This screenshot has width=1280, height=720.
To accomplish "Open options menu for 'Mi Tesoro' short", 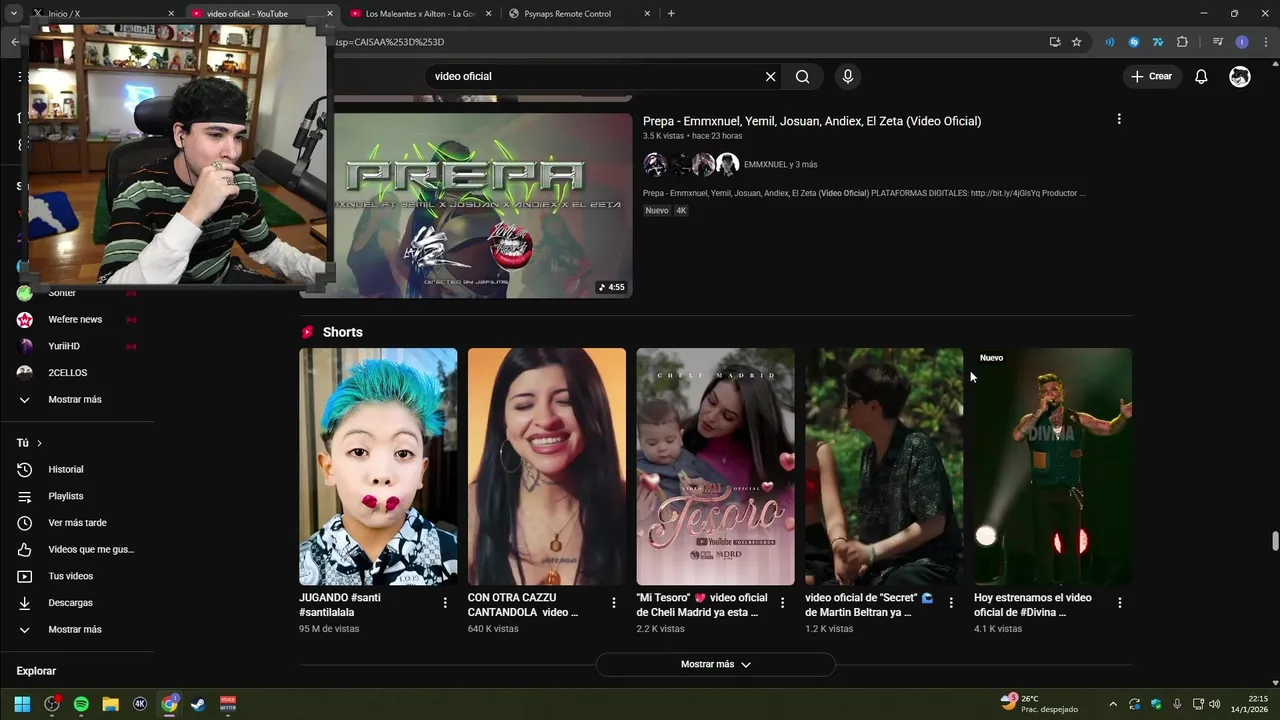I will click(x=782, y=603).
